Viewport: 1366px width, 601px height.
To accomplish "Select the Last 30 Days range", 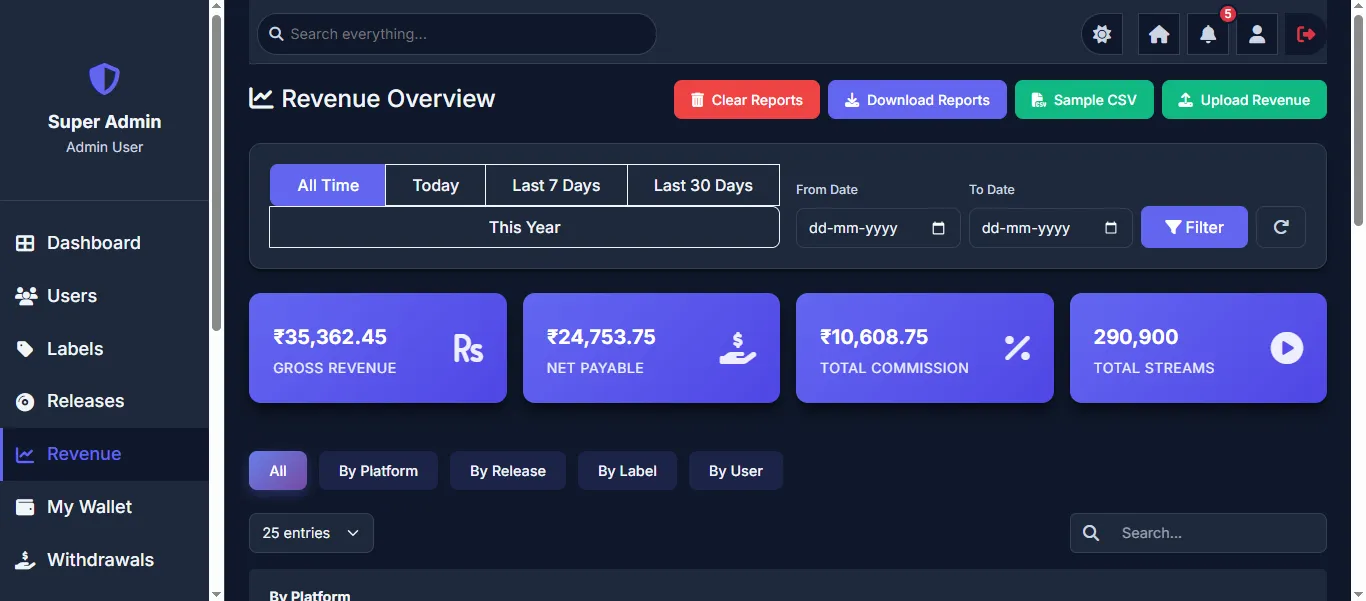I will tap(703, 185).
